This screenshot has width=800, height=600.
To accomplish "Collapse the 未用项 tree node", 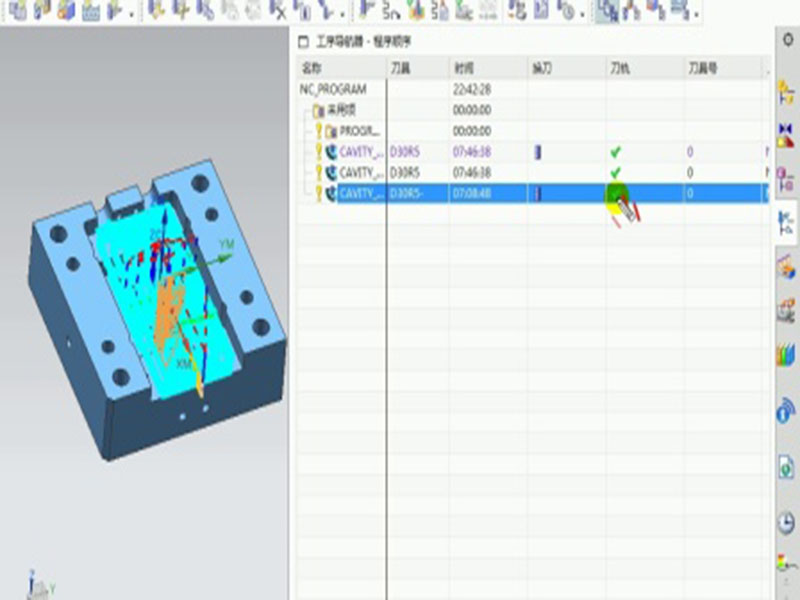I will point(308,110).
